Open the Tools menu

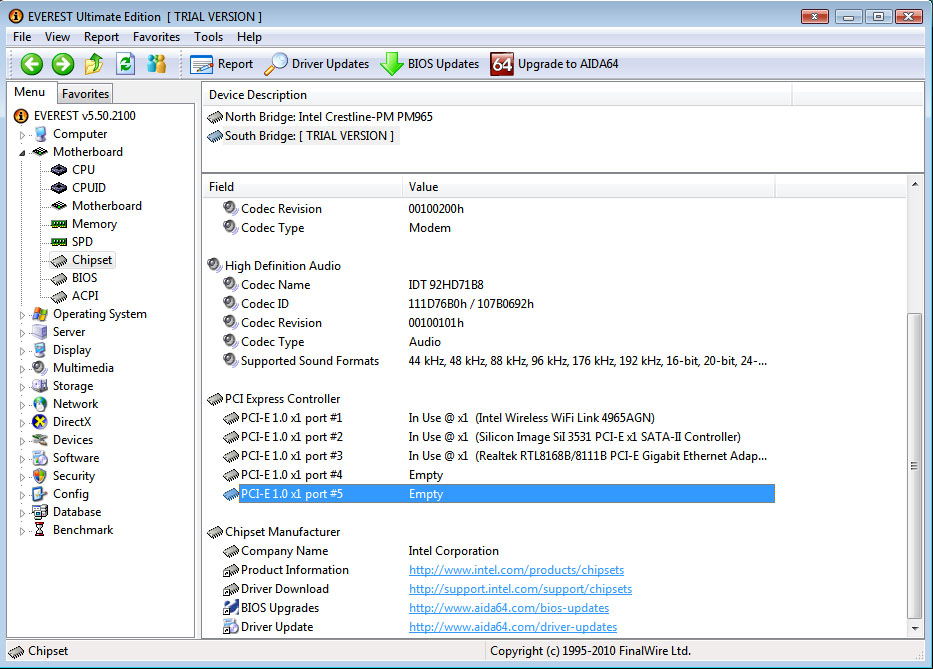tap(208, 37)
